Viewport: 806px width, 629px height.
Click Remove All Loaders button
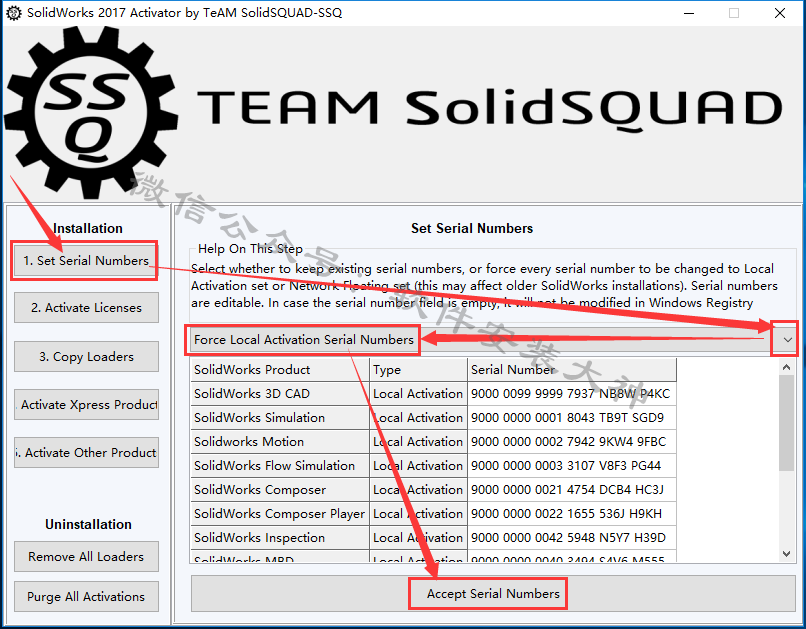click(86, 557)
